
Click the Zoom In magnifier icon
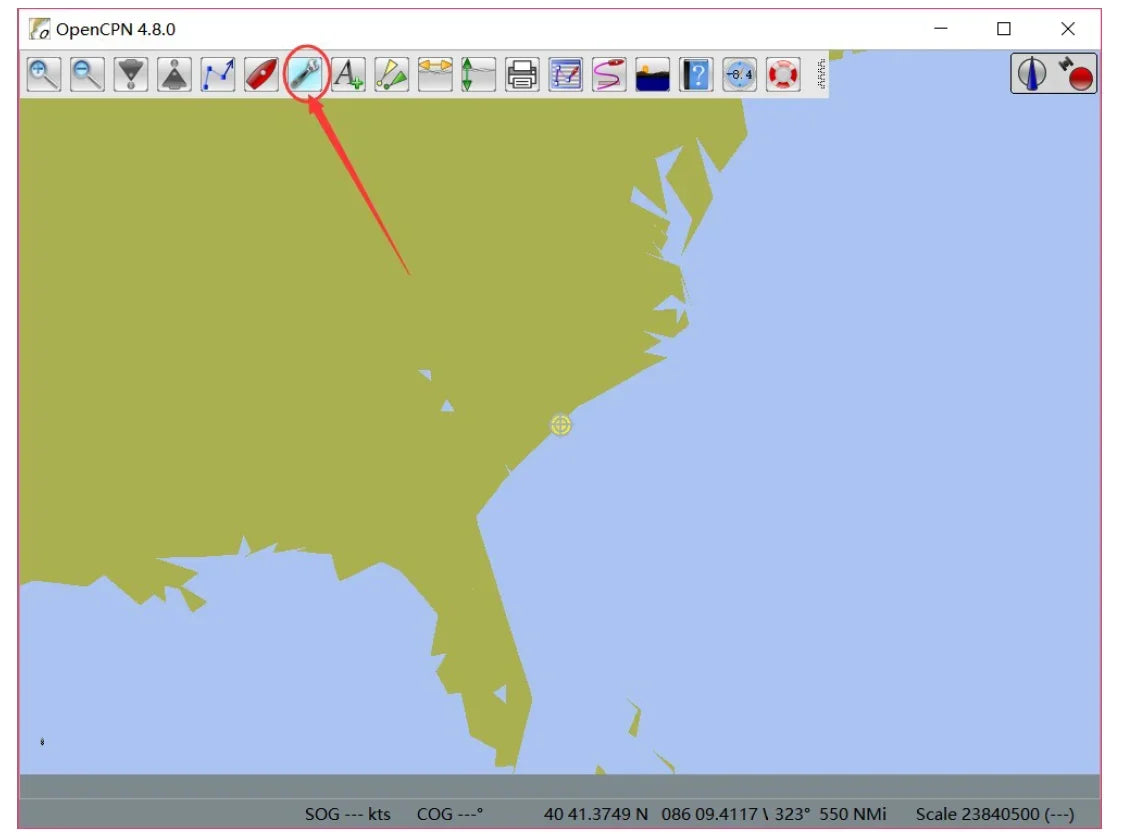click(x=44, y=74)
